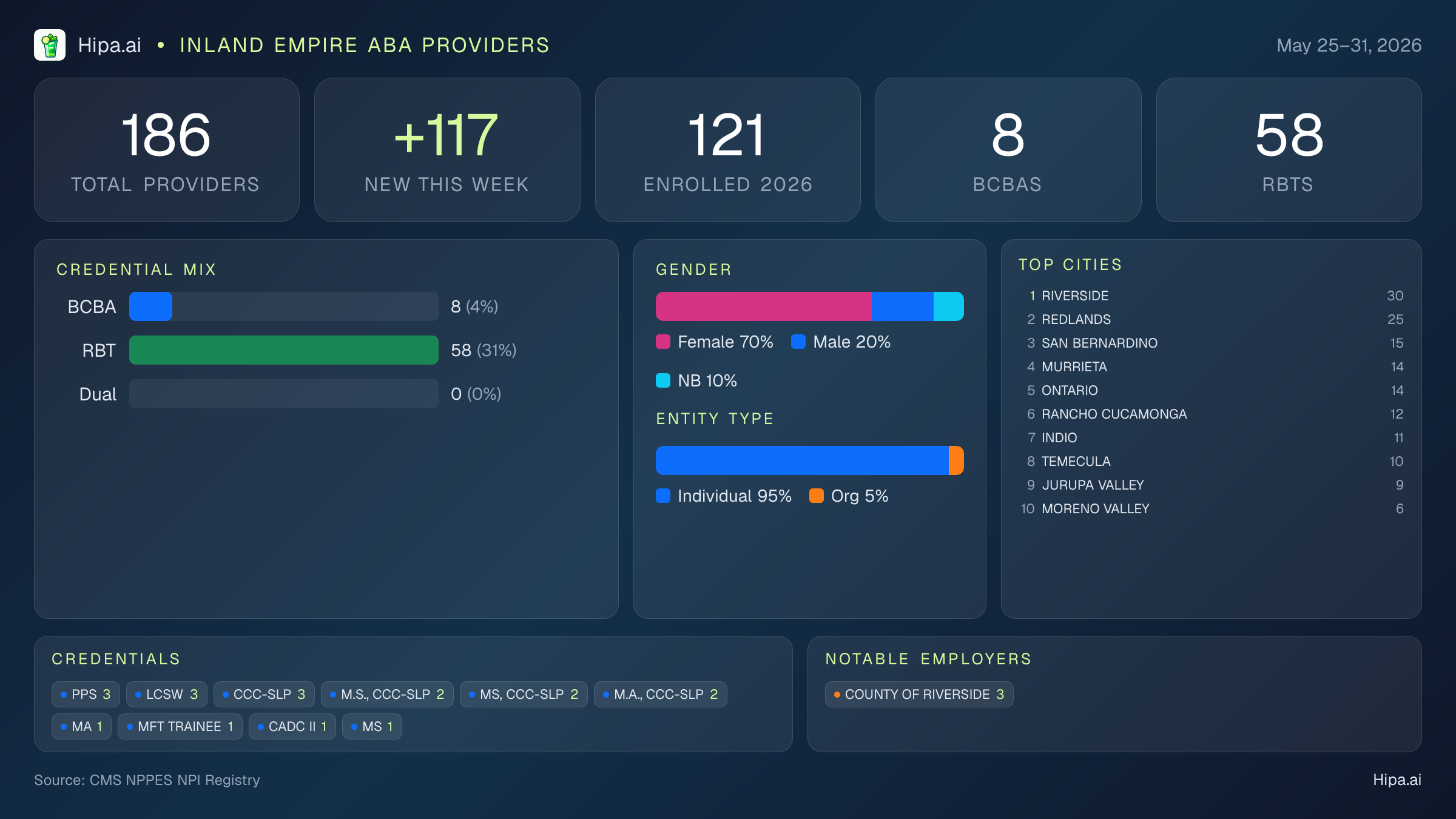Select the Inland Empire ABA Providers title
Image resolution: width=1456 pixels, height=819 pixels.
coord(365,45)
